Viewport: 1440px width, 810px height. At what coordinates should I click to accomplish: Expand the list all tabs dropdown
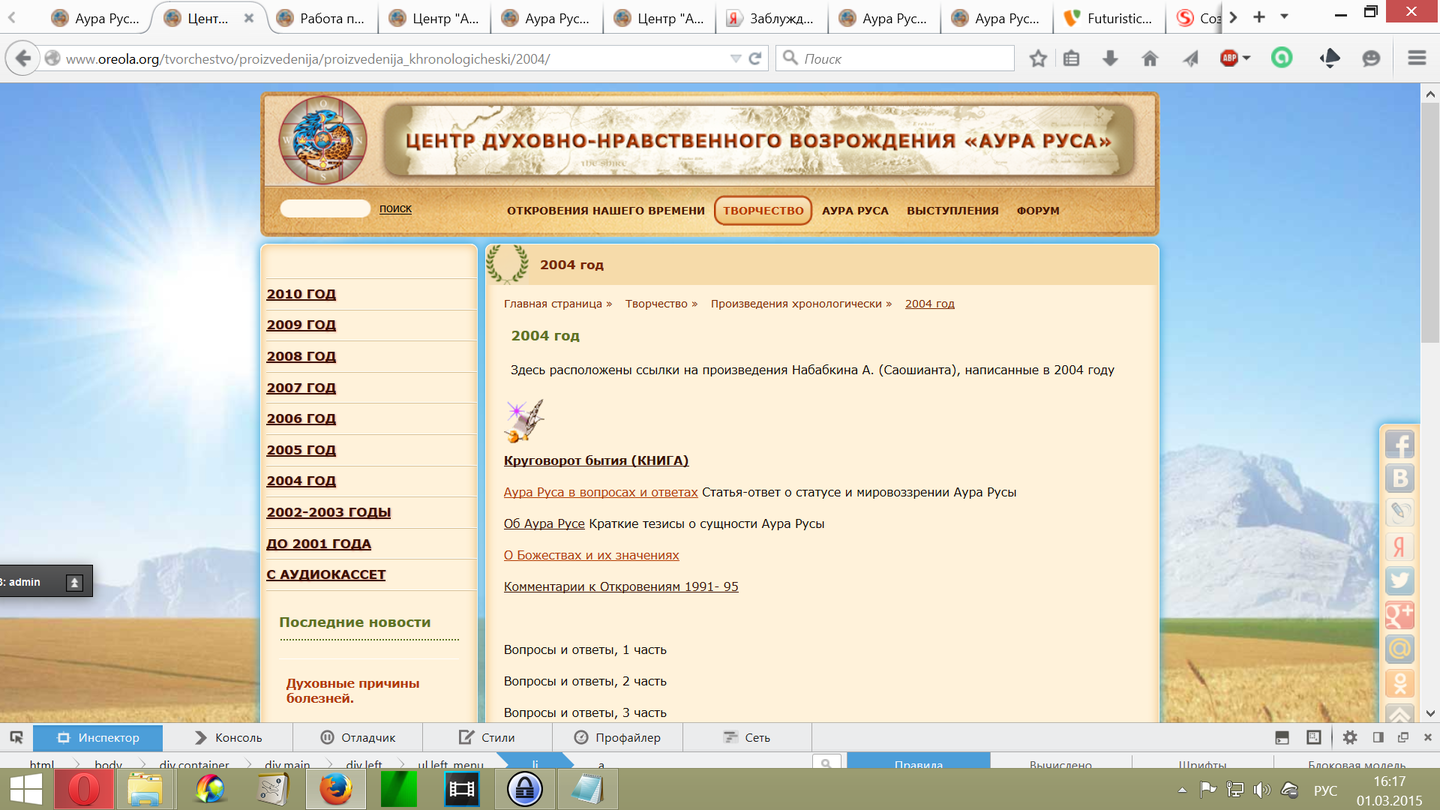pyautogui.click(x=1284, y=17)
